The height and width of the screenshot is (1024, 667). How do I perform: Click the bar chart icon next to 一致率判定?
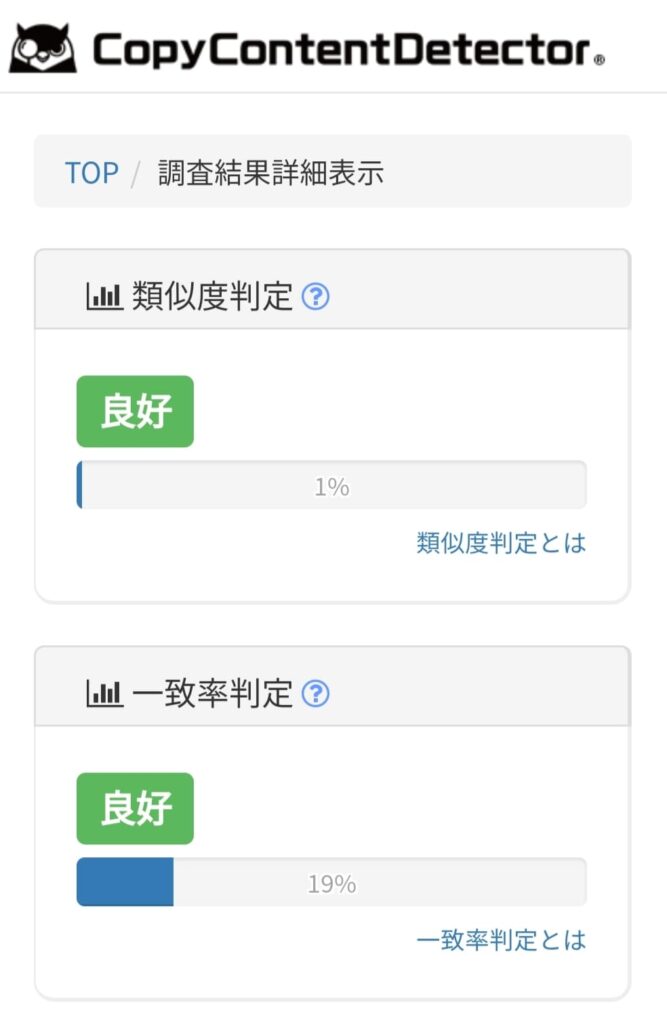pos(104,694)
